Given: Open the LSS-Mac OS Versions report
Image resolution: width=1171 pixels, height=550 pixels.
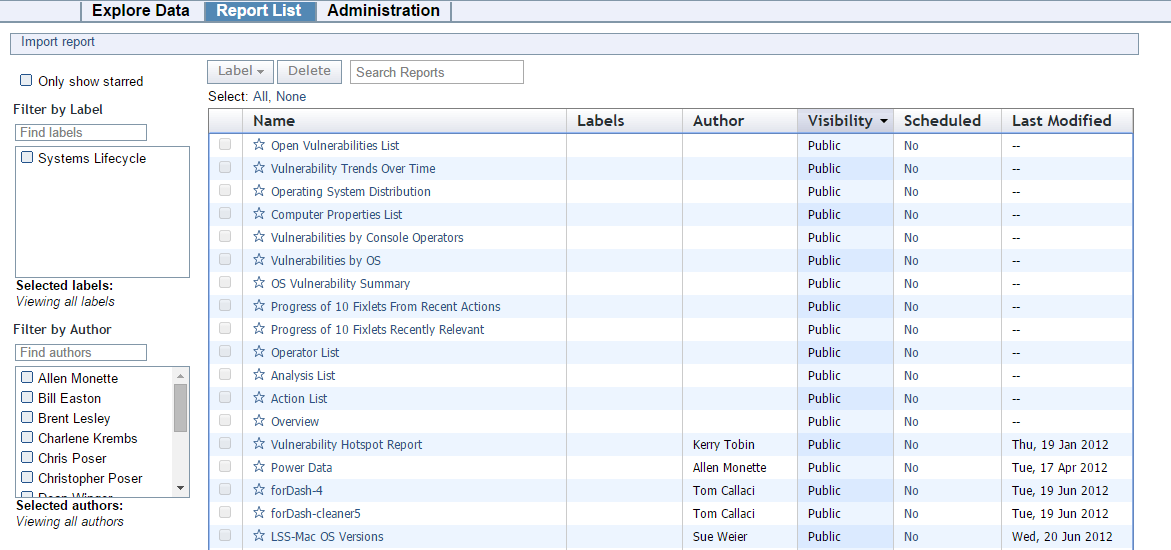Looking at the screenshot, I should (x=327, y=537).
